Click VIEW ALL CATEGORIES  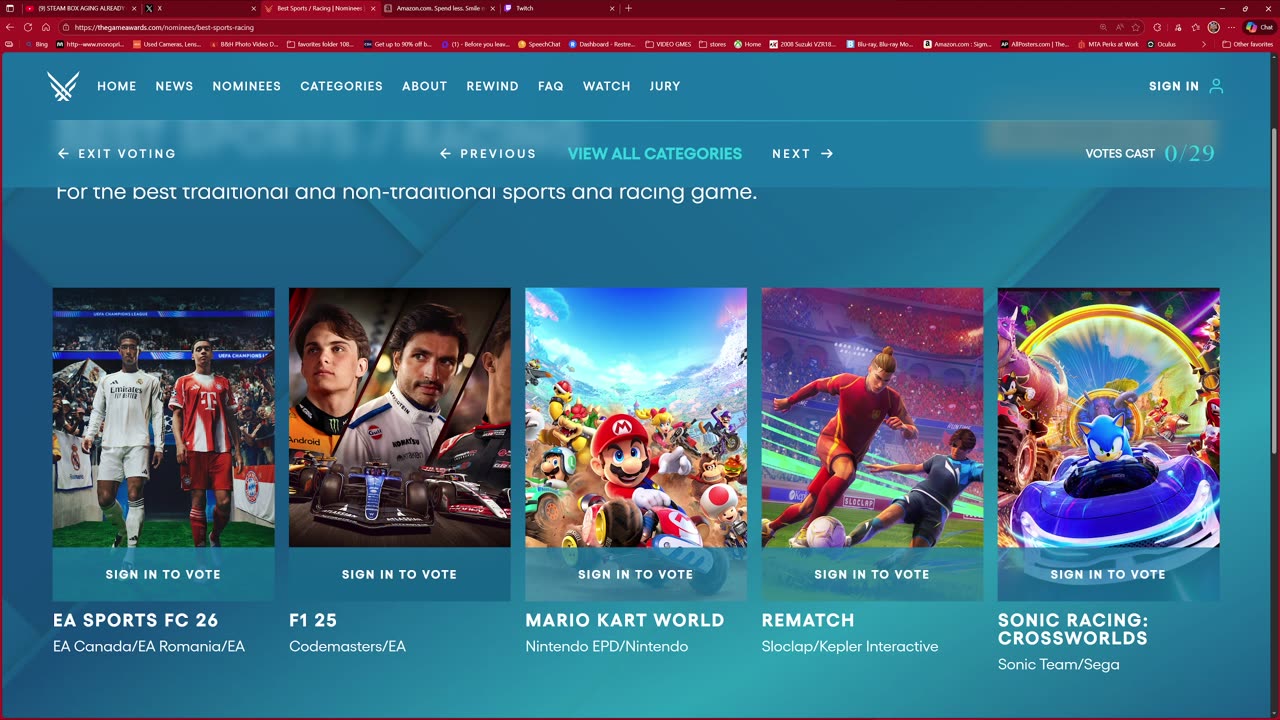(x=655, y=154)
